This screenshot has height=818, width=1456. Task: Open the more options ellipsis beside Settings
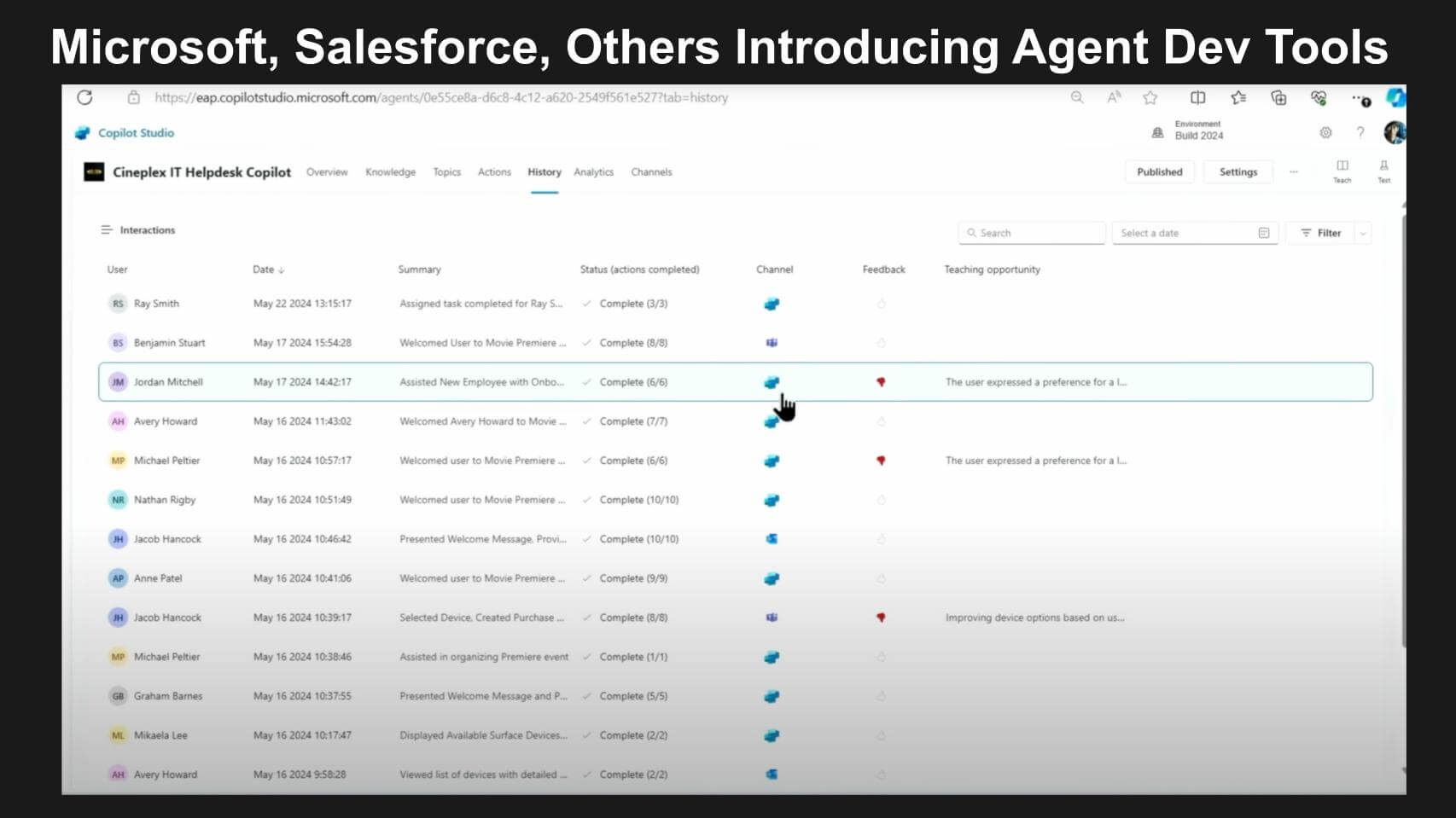coord(1294,172)
